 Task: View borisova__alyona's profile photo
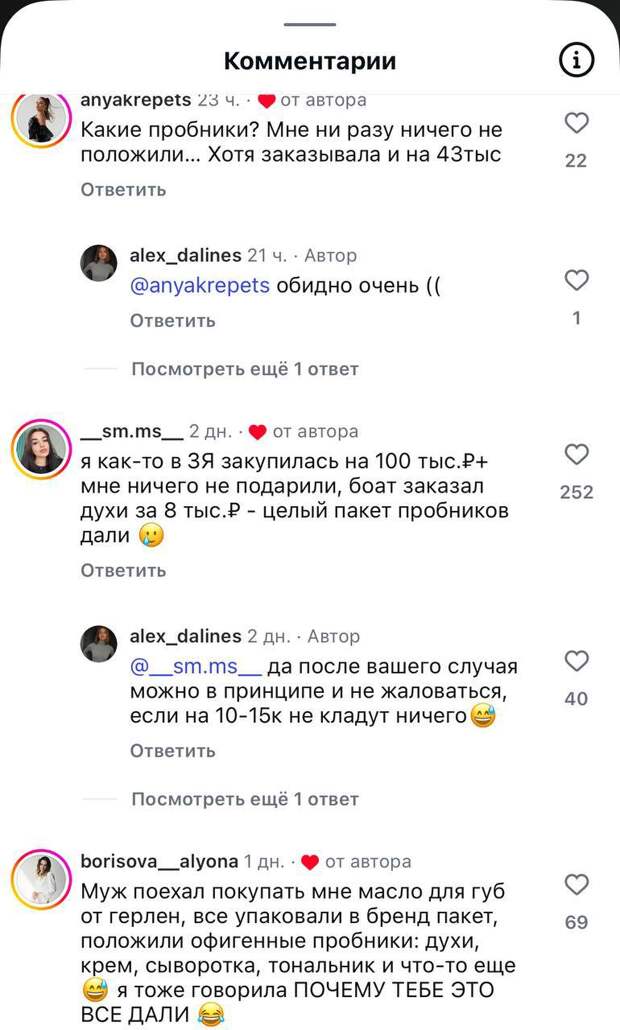point(41,880)
